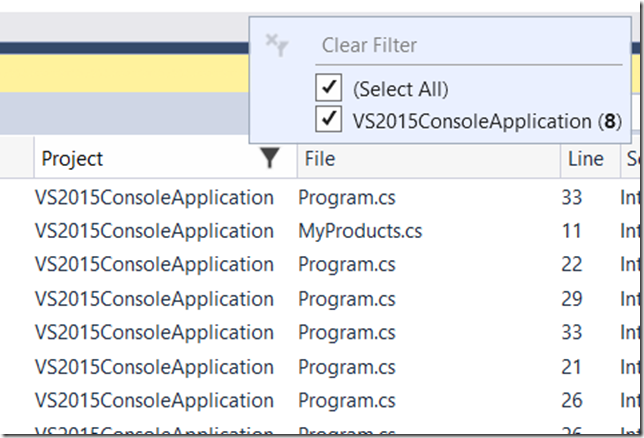Toggle the (Select All) checkbox
Screen dimensions: 644x438
point(329,89)
